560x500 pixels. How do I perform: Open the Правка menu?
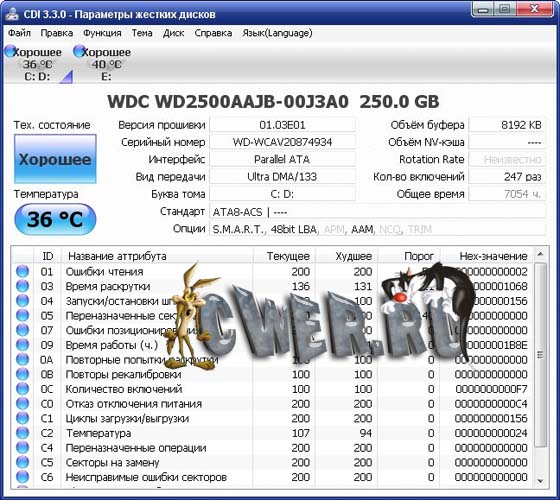tap(56, 33)
